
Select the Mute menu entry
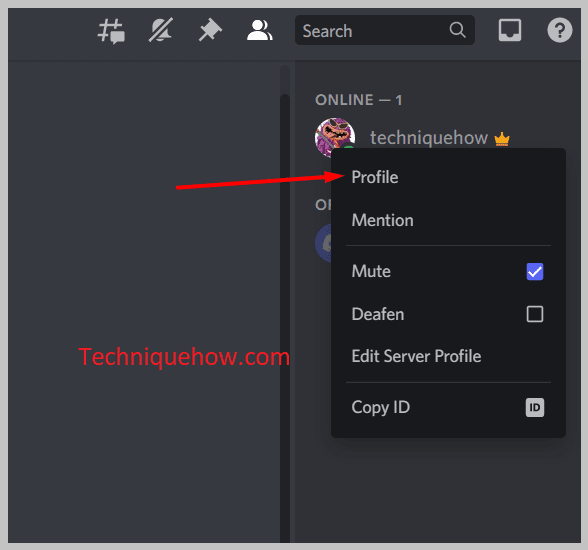point(448,271)
